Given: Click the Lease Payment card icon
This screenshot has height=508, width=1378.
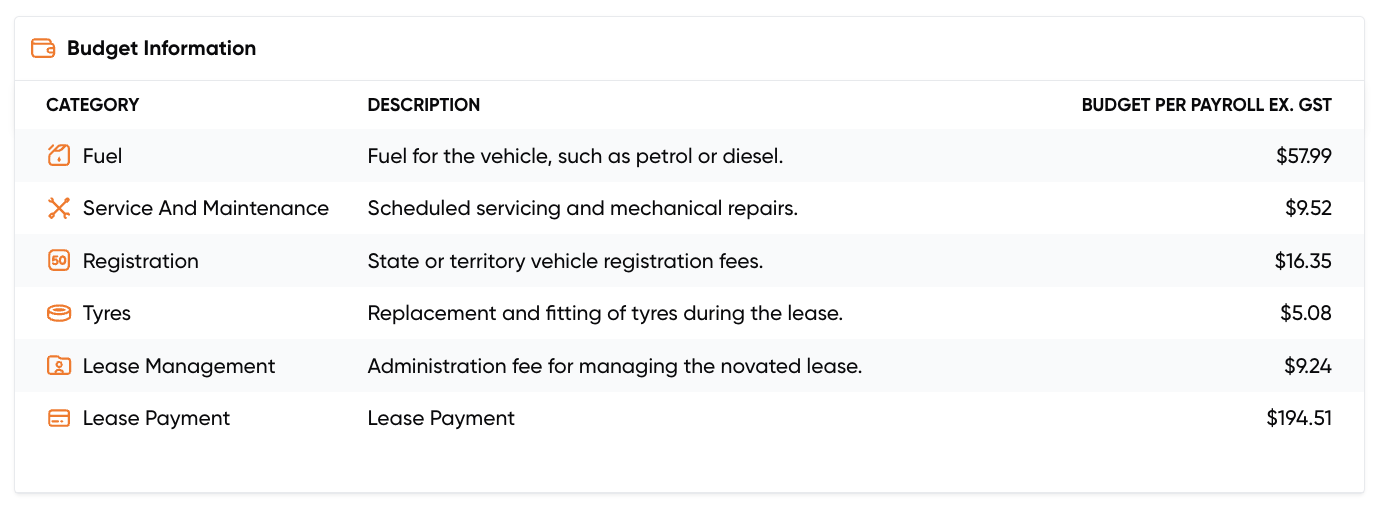Looking at the screenshot, I should pos(59,418).
